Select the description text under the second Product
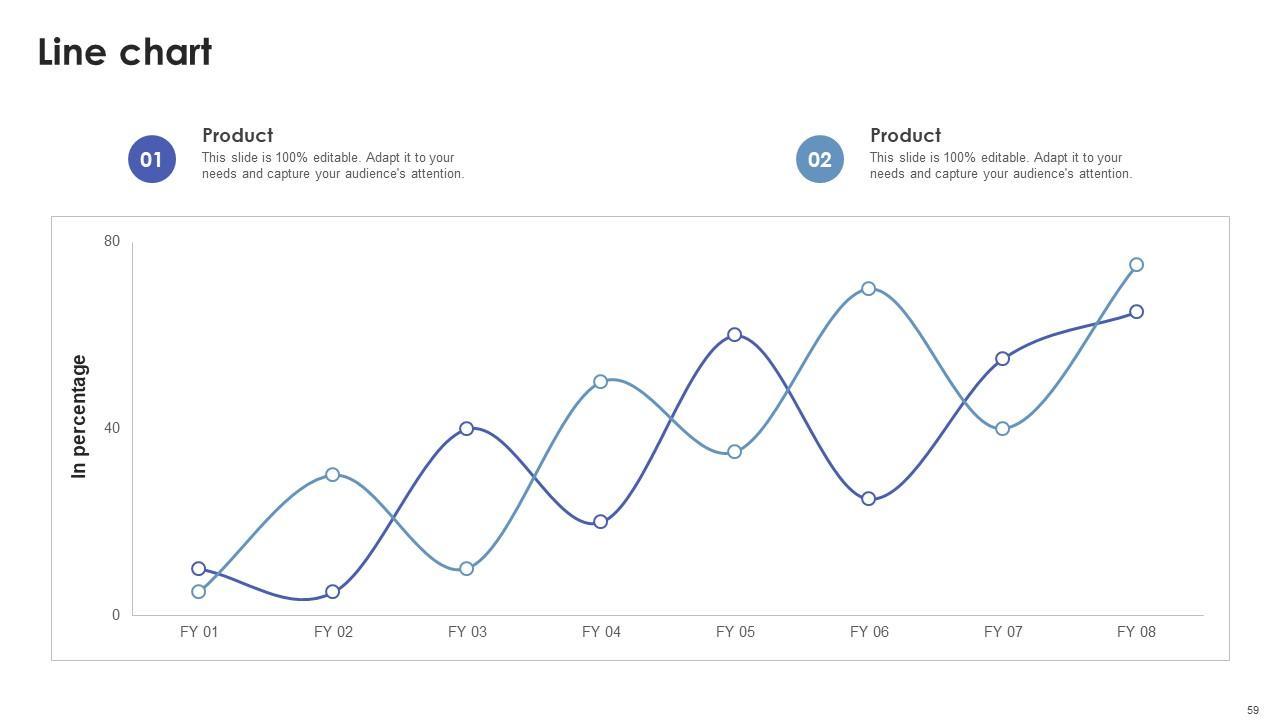Image resolution: width=1280 pixels, height=720 pixels. pyautogui.click(x=1000, y=166)
